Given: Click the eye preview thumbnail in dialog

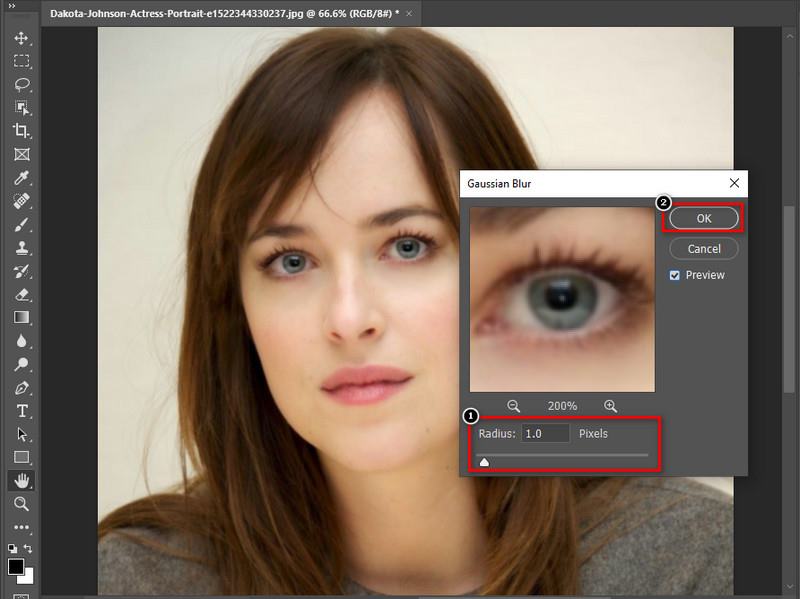Looking at the screenshot, I should pos(562,300).
